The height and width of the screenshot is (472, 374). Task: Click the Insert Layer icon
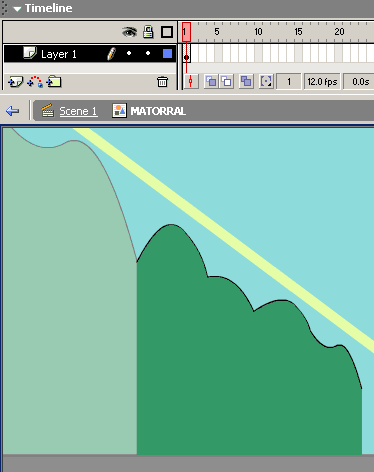pyautogui.click(x=15, y=82)
